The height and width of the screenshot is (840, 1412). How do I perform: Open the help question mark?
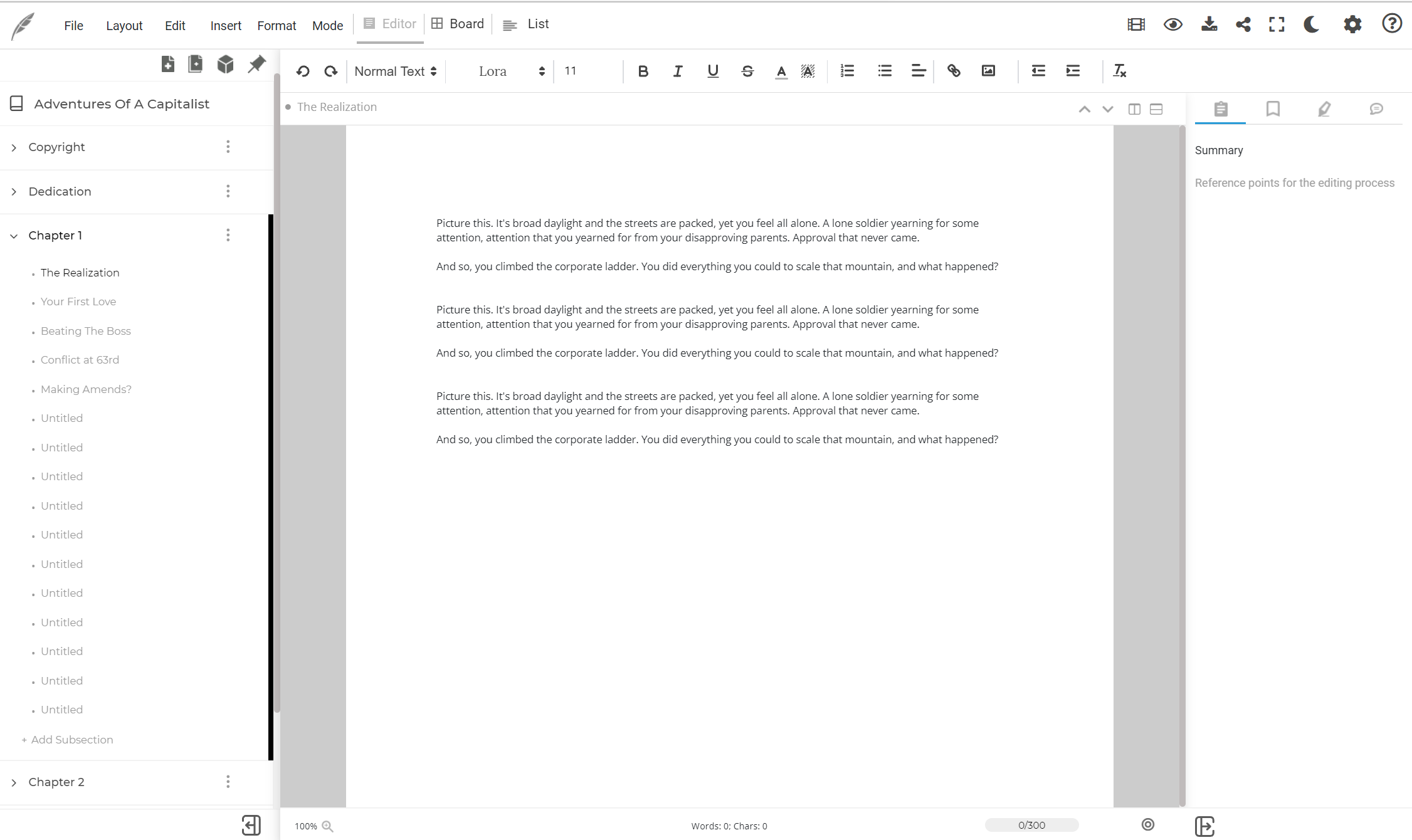tap(1392, 24)
